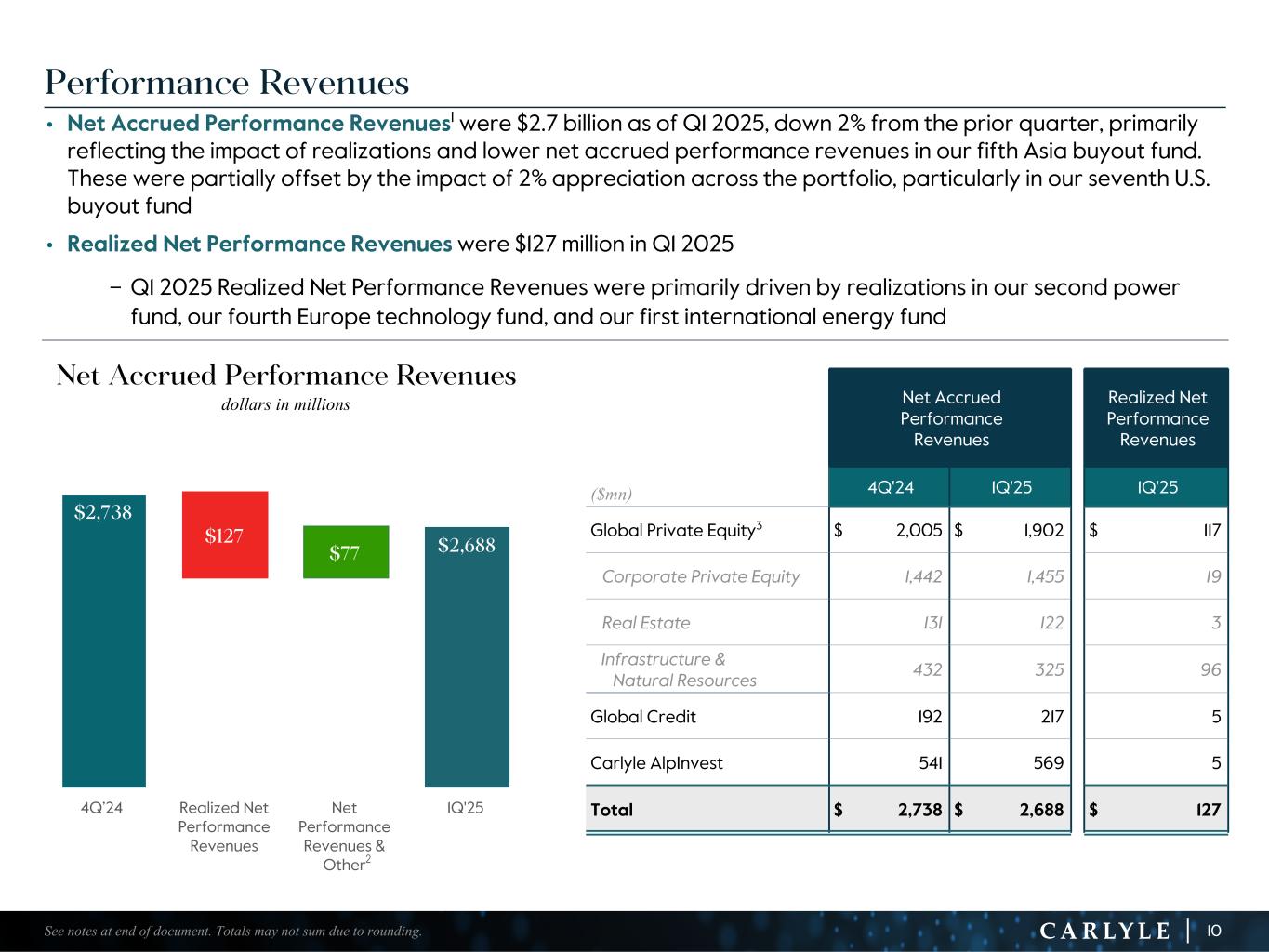Viewport: 1269px width, 952px height.
Task: Select the "Total" row label
Action: [x=612, y=810]
